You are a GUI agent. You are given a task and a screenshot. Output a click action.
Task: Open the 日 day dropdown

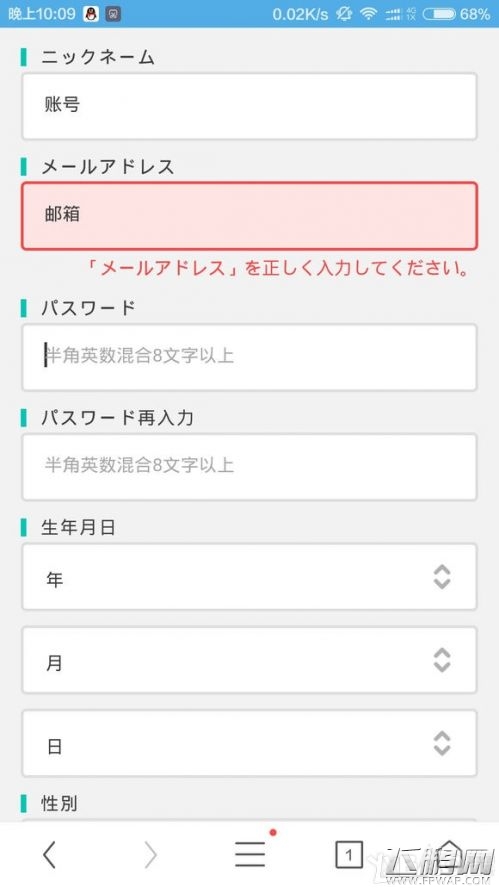coord(249,743)
